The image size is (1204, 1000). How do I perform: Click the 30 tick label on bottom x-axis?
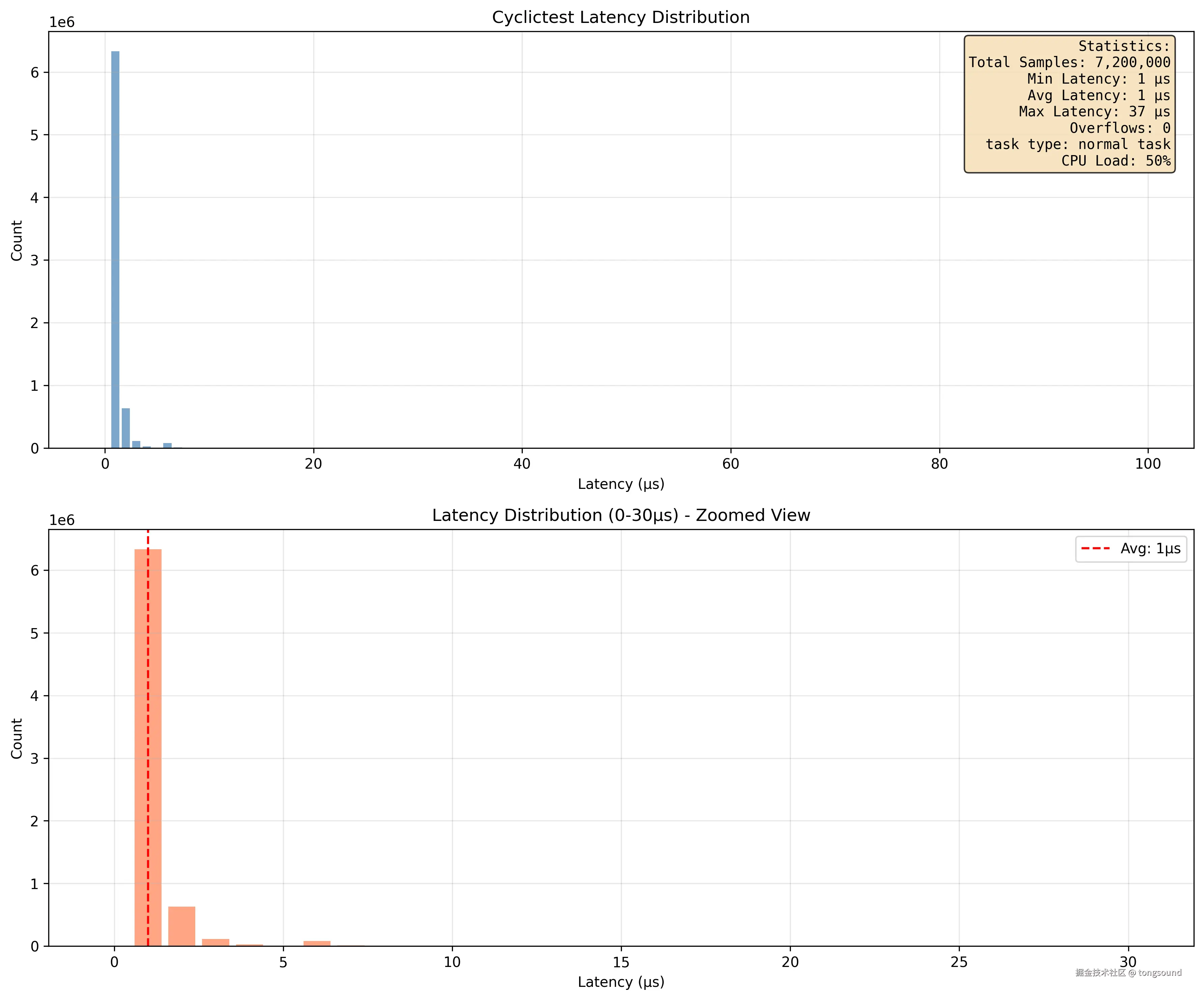(x=1128, y=962)
